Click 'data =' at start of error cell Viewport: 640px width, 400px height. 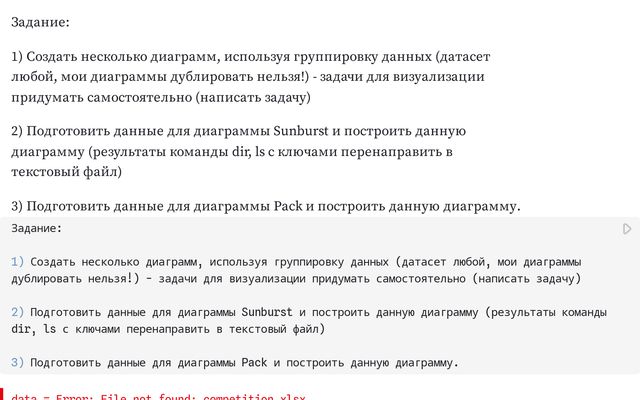coord(29,397)
